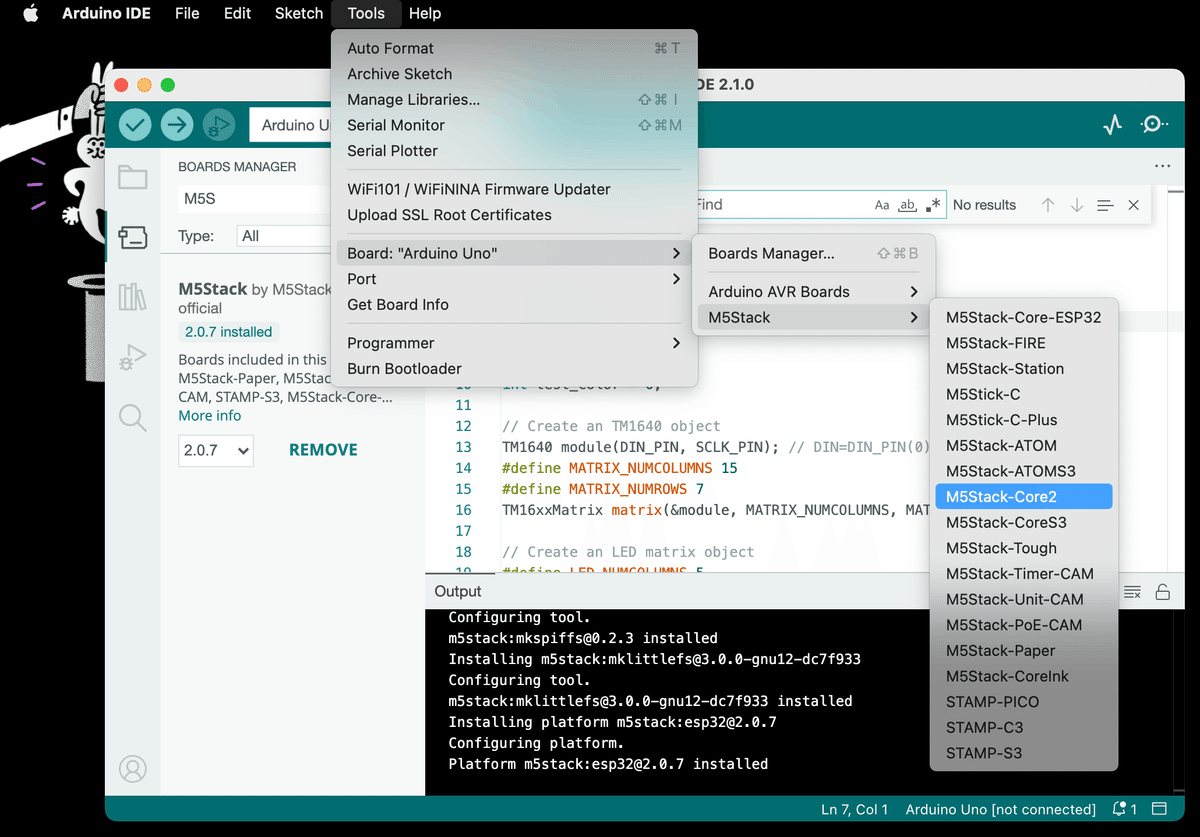Open the Debug sidebar icon
Image resolution: width=1200 pixels, height=837 pixels.
click(x=132, y=357)
